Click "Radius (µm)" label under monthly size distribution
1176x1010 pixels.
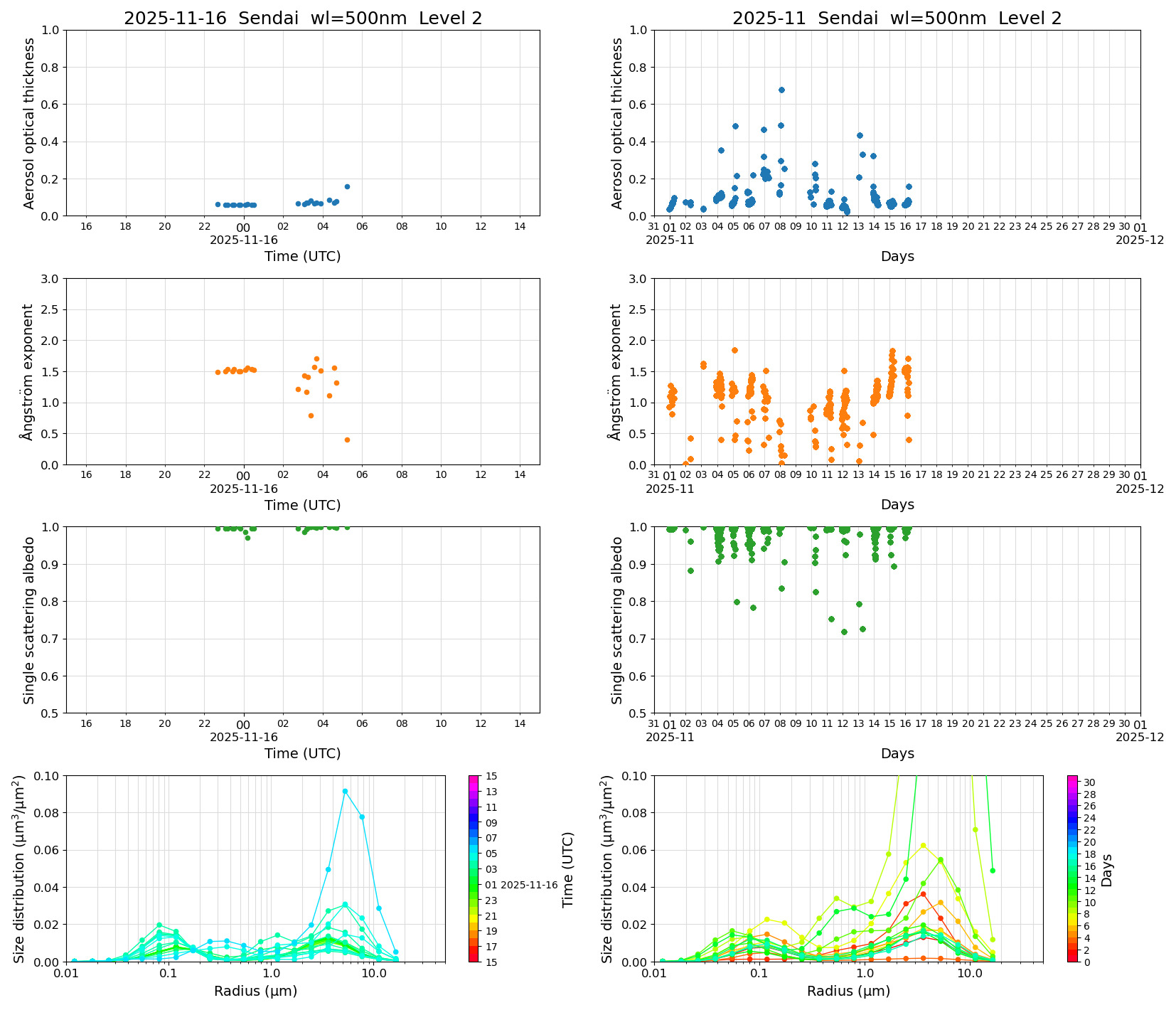(848, 991)
